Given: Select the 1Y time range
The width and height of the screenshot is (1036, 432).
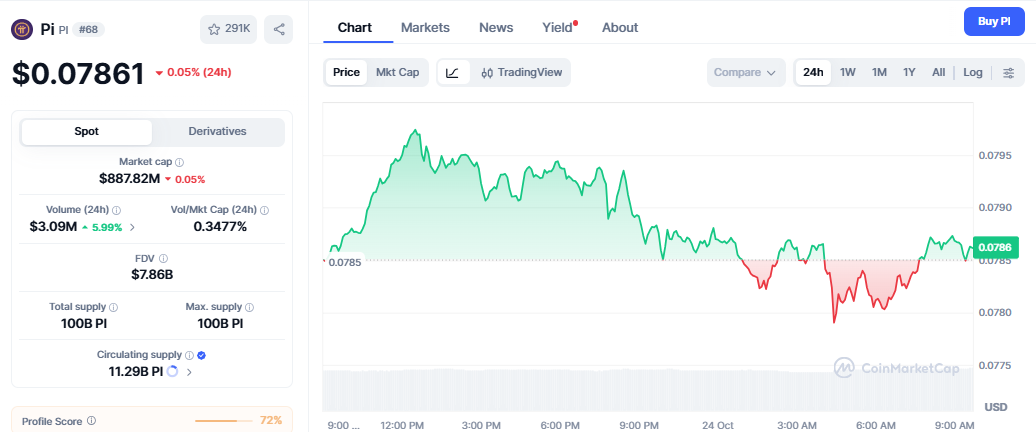Looking at the screenshot, I should (x=909, y=73).
